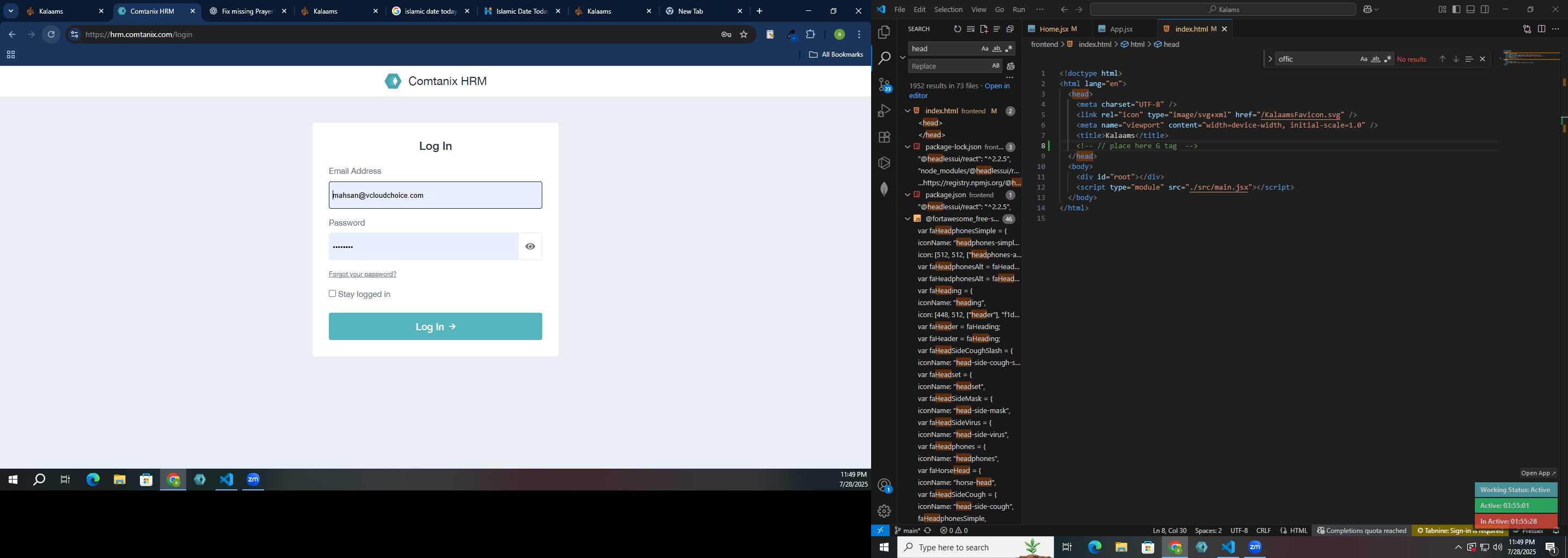Collapse the package.json results group
The height and width of the screenshot is (558, 1568).
pyautogui.click(x=907, y=195)
